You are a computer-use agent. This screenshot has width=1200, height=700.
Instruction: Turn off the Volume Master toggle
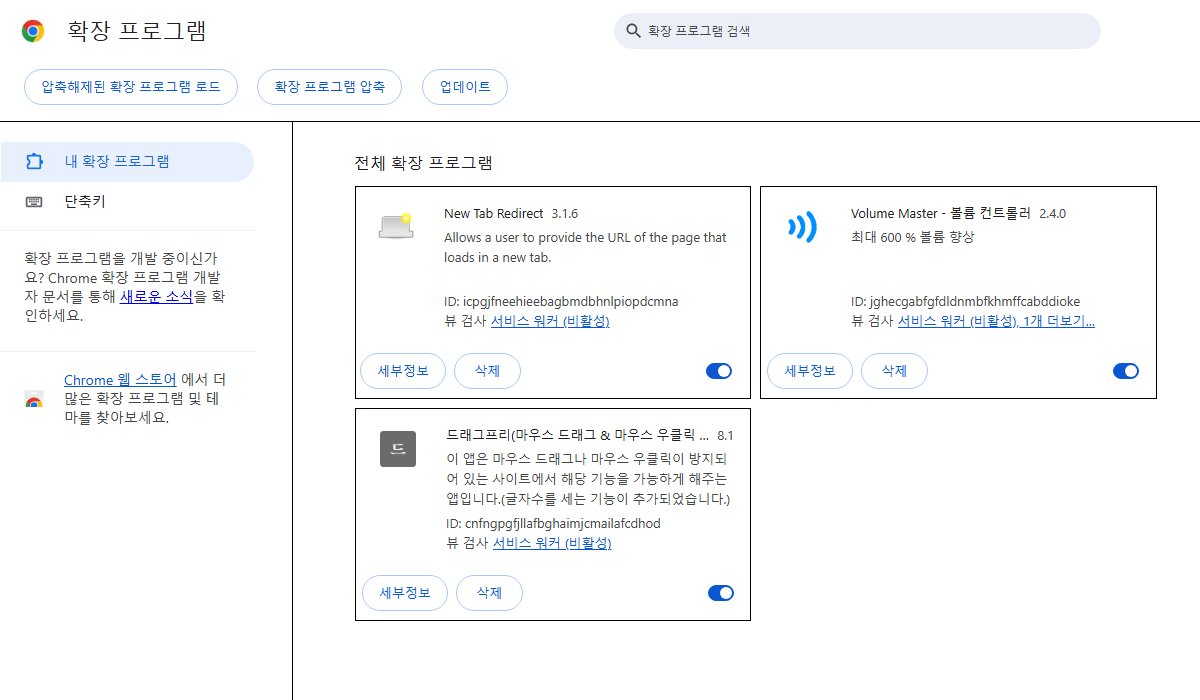pyautogui.click(x=1126, y=371)
